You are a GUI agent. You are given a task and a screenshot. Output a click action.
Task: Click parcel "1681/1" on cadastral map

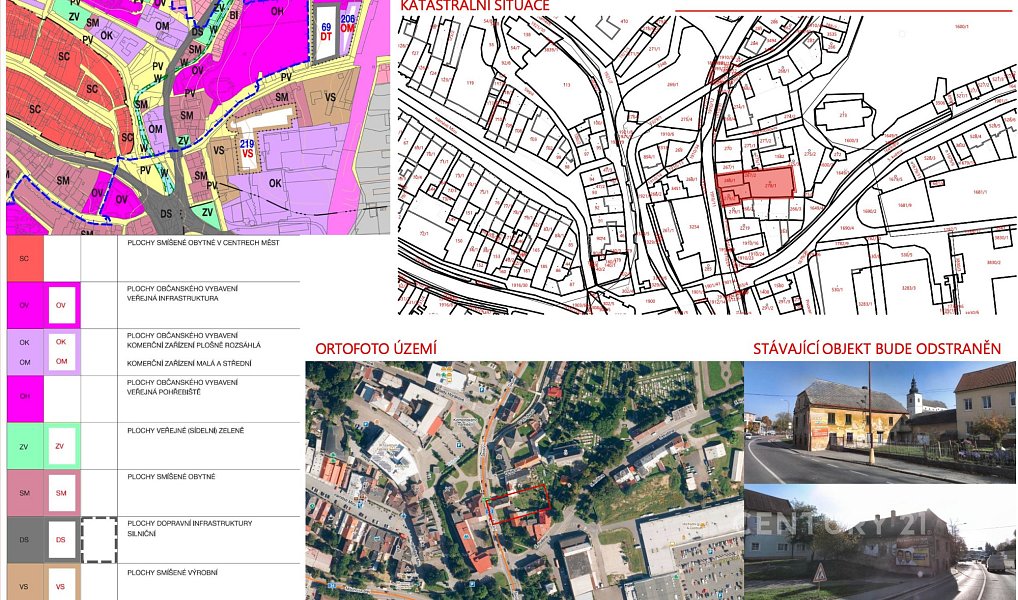(980, 192)
